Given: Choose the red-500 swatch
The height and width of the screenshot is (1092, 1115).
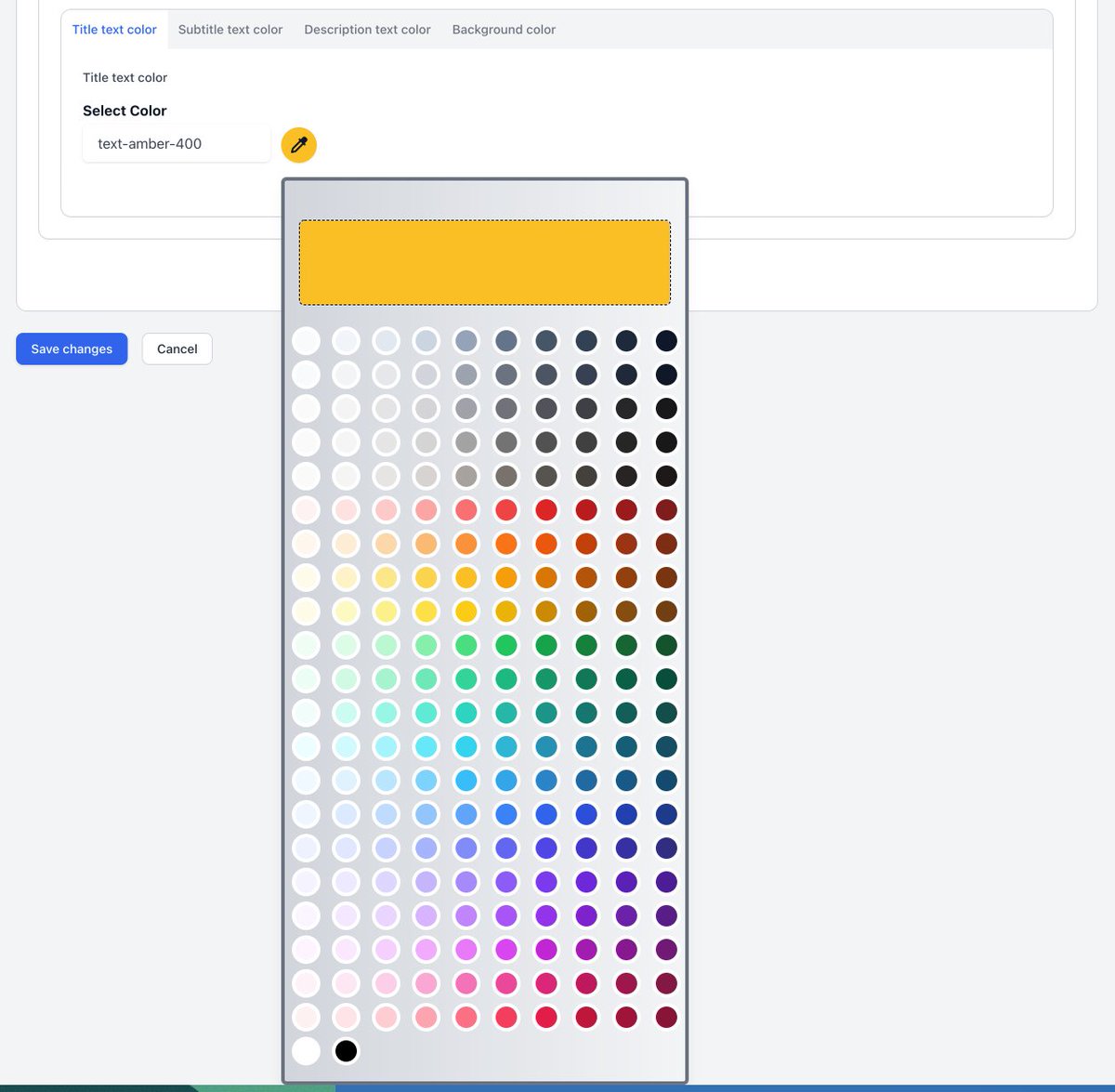Looking at the screenshot, I should point(506,510).
